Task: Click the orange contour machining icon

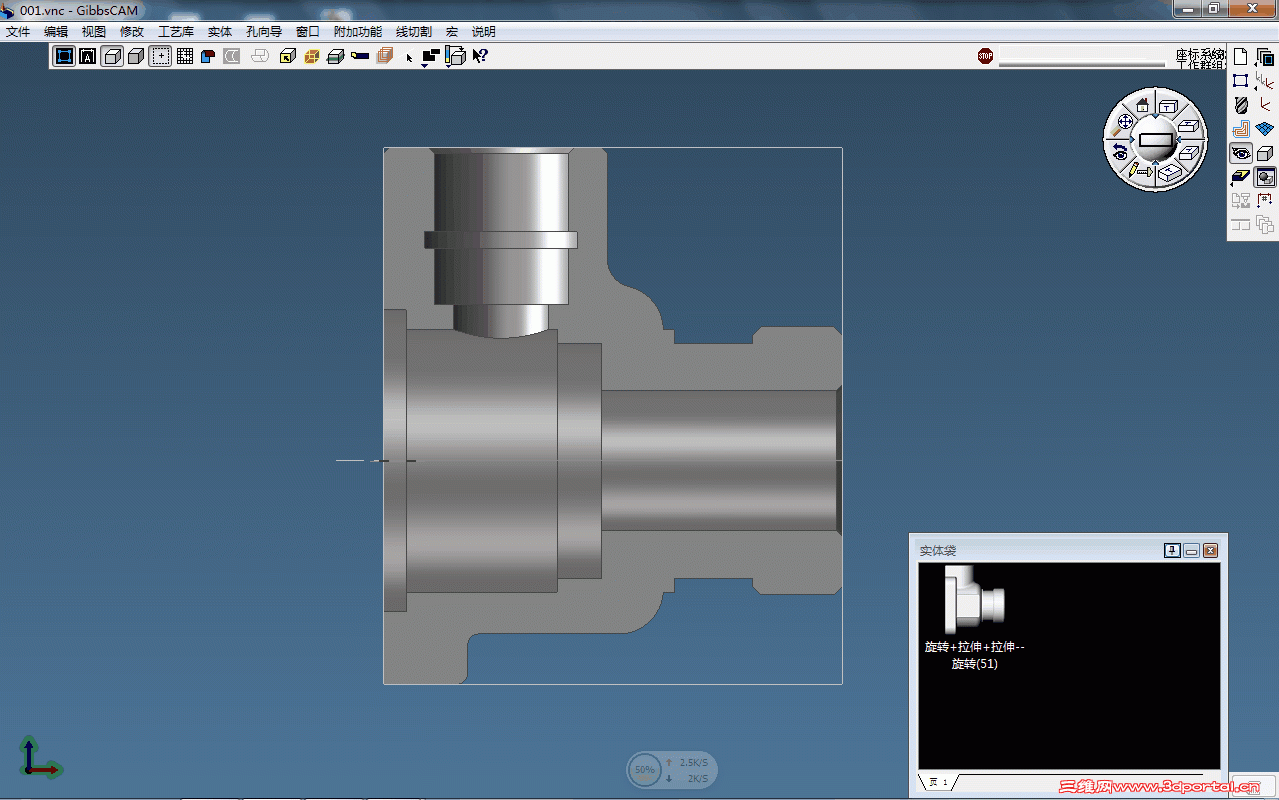Action: coord(1241,129)
